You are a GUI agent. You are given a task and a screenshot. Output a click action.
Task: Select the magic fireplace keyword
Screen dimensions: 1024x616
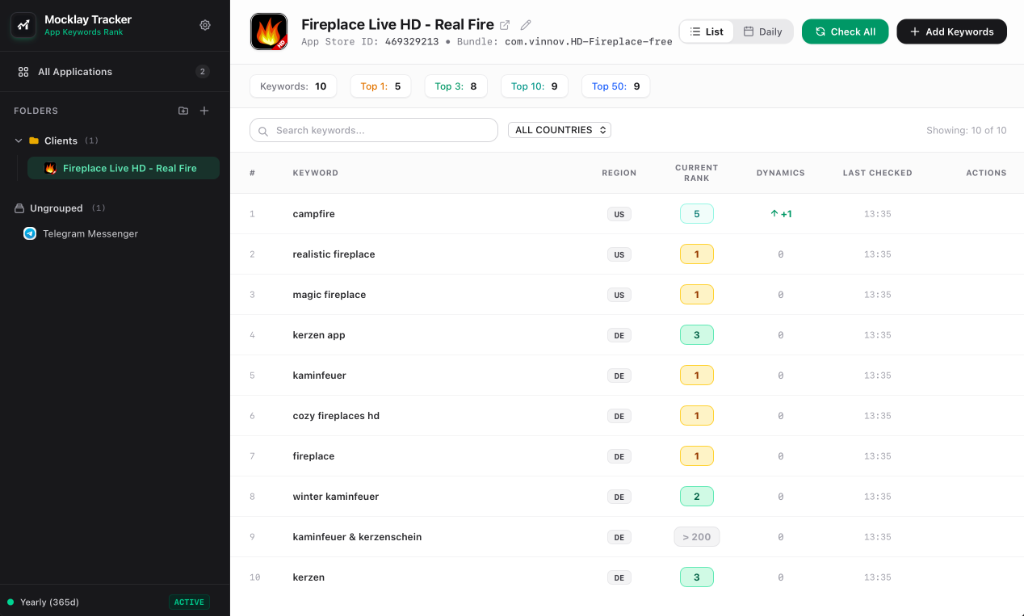pos(329,295)
